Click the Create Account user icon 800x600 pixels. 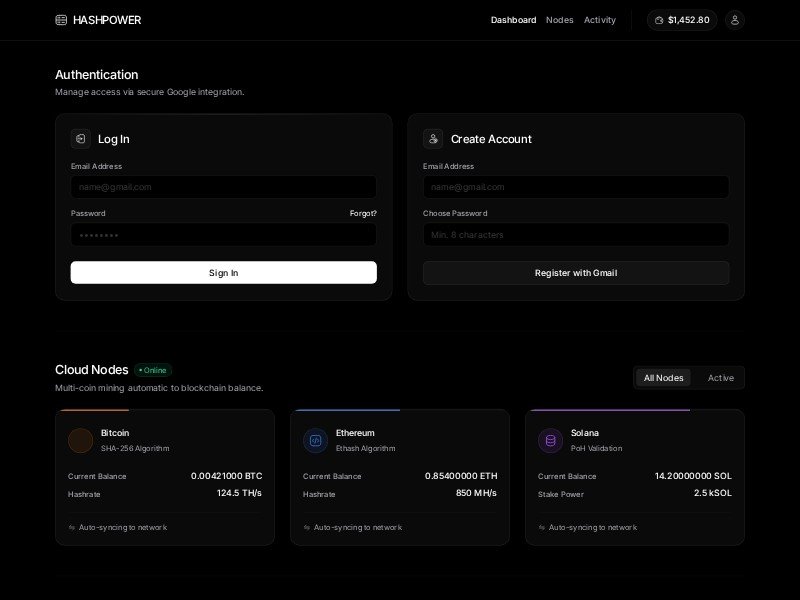433,139
